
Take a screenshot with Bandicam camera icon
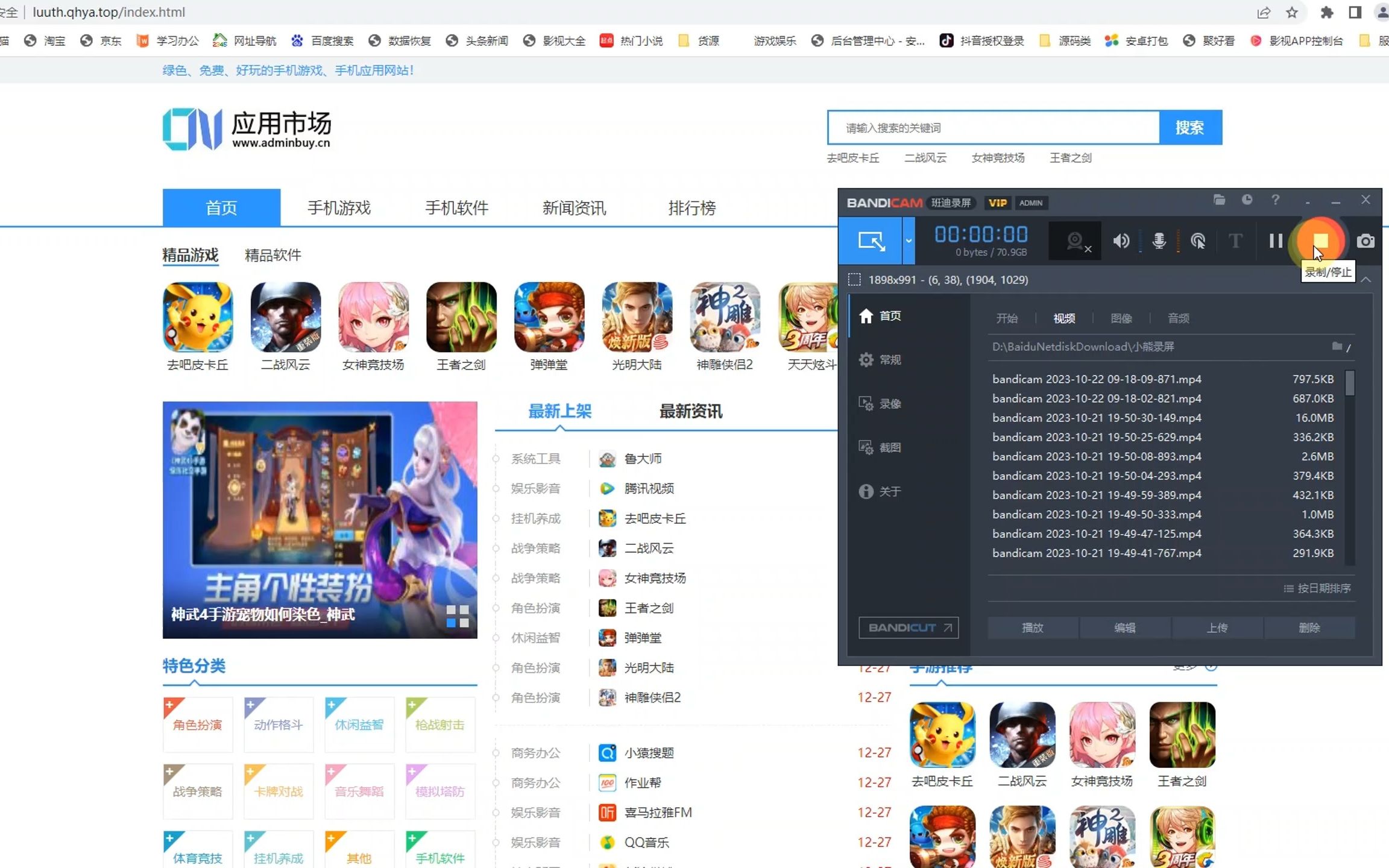1365,241
